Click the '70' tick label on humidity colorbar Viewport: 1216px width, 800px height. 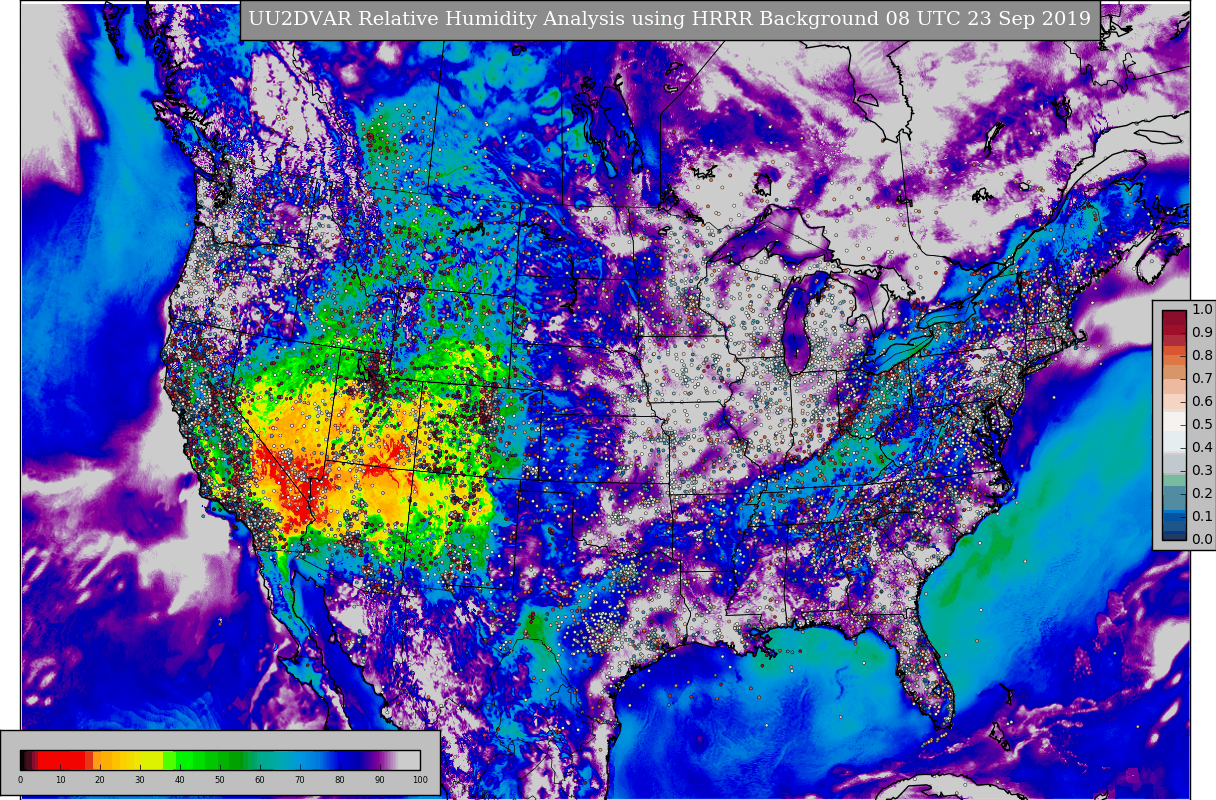tap(300, 780)
